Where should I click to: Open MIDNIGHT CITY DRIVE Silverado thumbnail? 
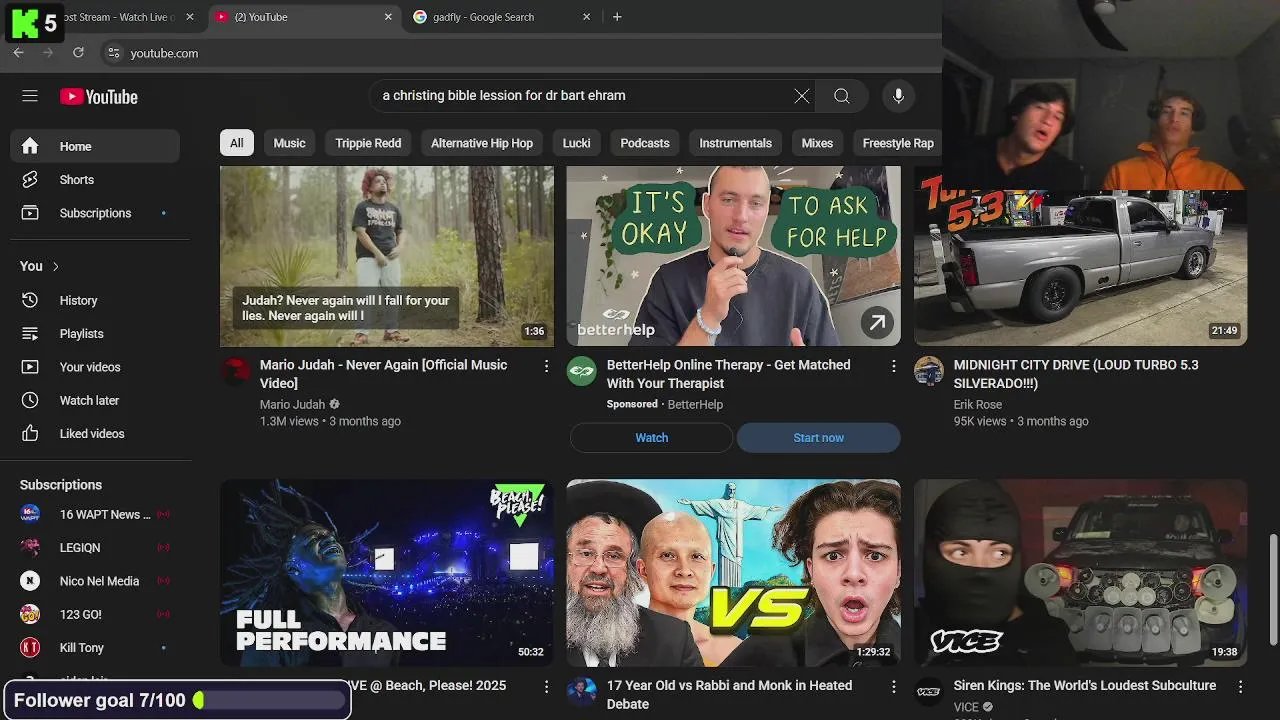[1080, 268]
